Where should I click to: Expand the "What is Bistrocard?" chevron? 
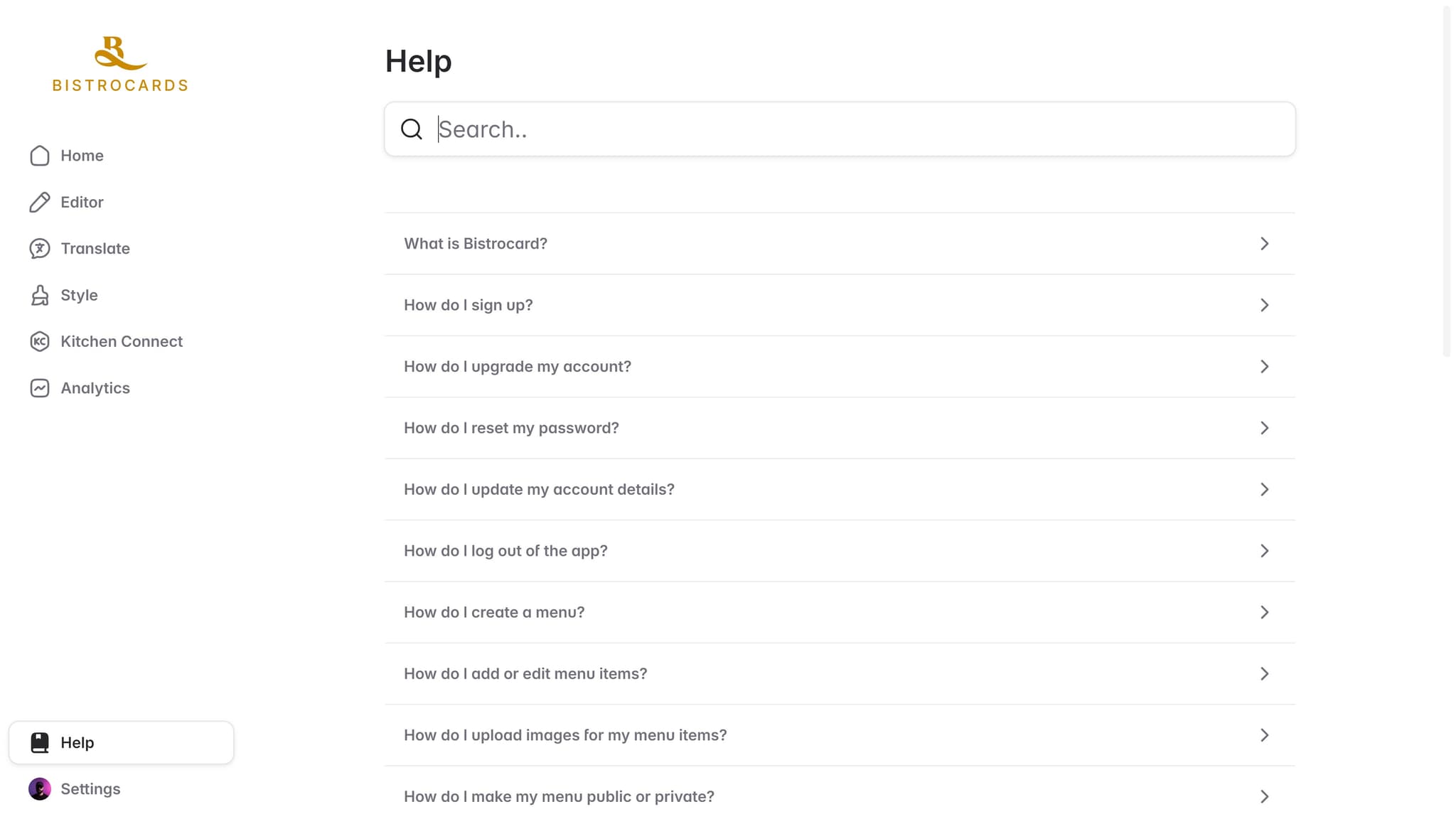point(1264,244)
